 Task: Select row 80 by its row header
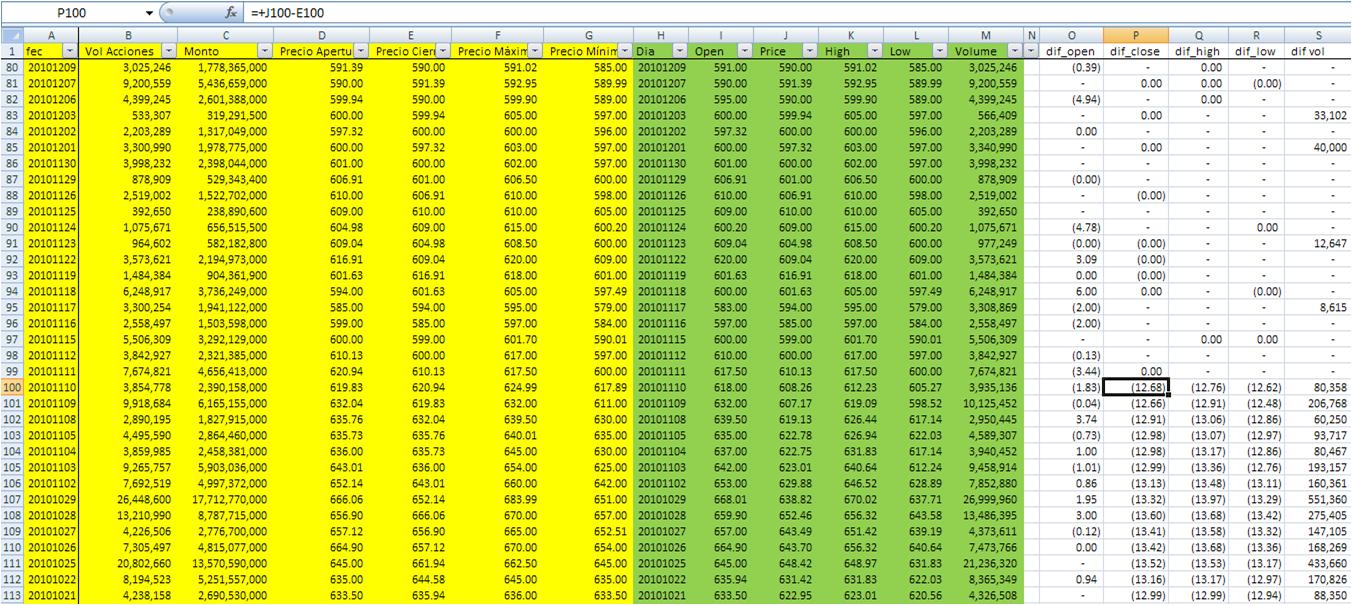click(12, 67)
